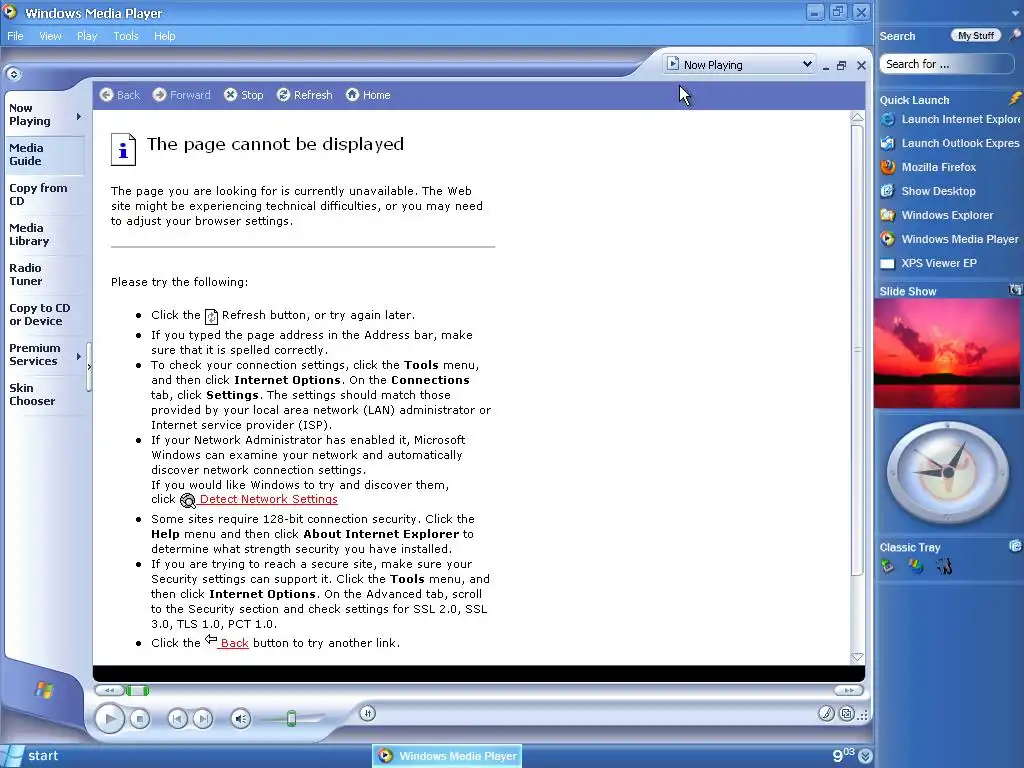Click the fast forward button on seek bar

tap(849, 690)
